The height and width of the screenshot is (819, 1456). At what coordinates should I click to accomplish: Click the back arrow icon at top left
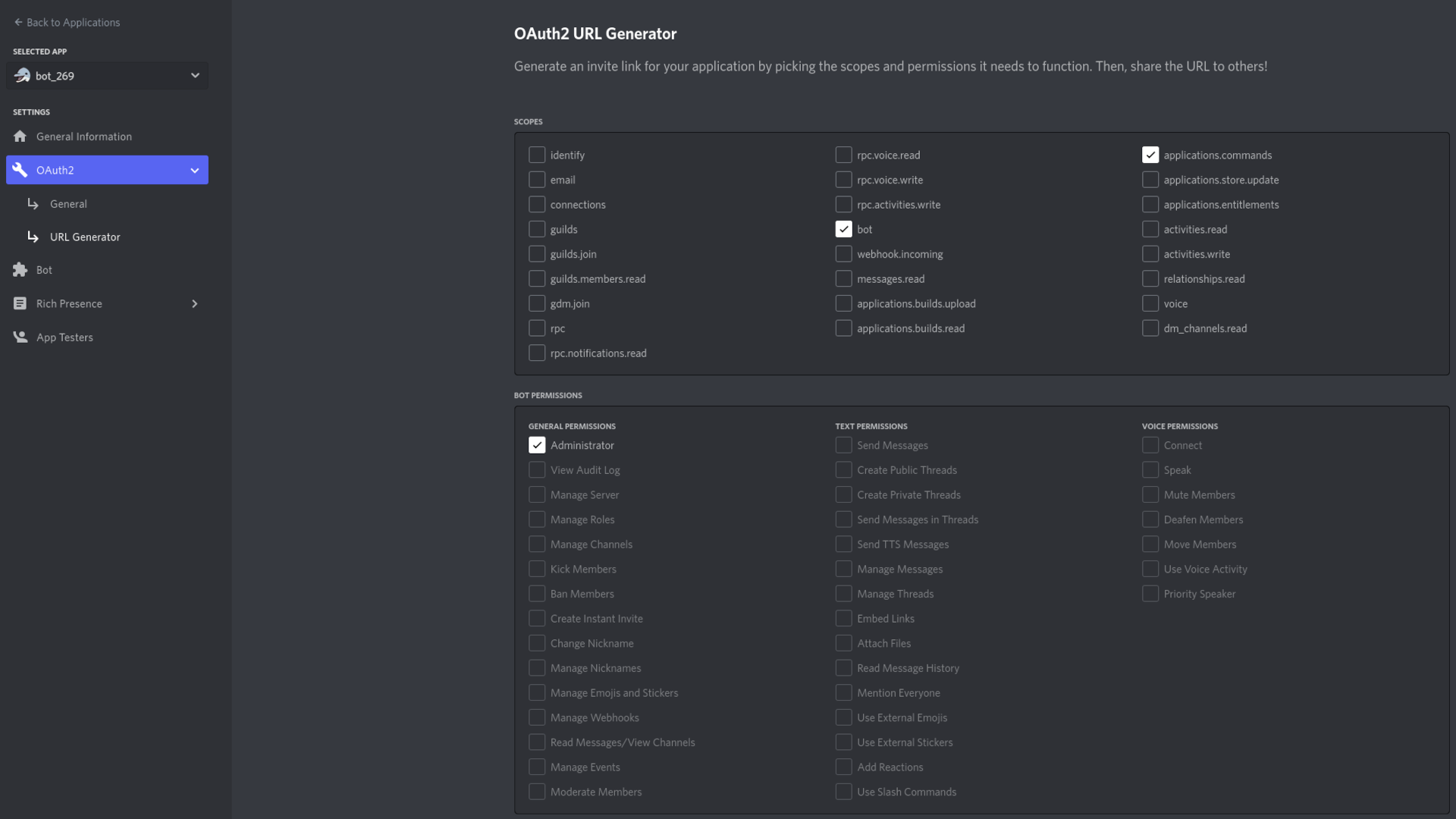(18, 22)
